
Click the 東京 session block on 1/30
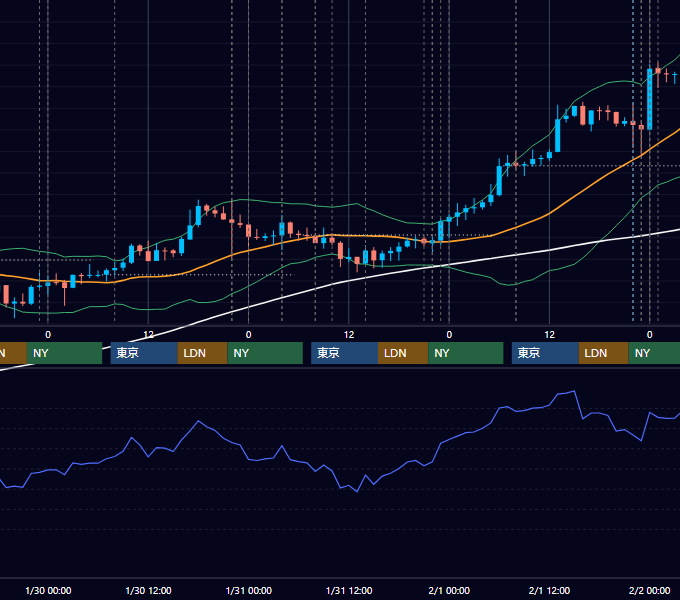[144, 353]
